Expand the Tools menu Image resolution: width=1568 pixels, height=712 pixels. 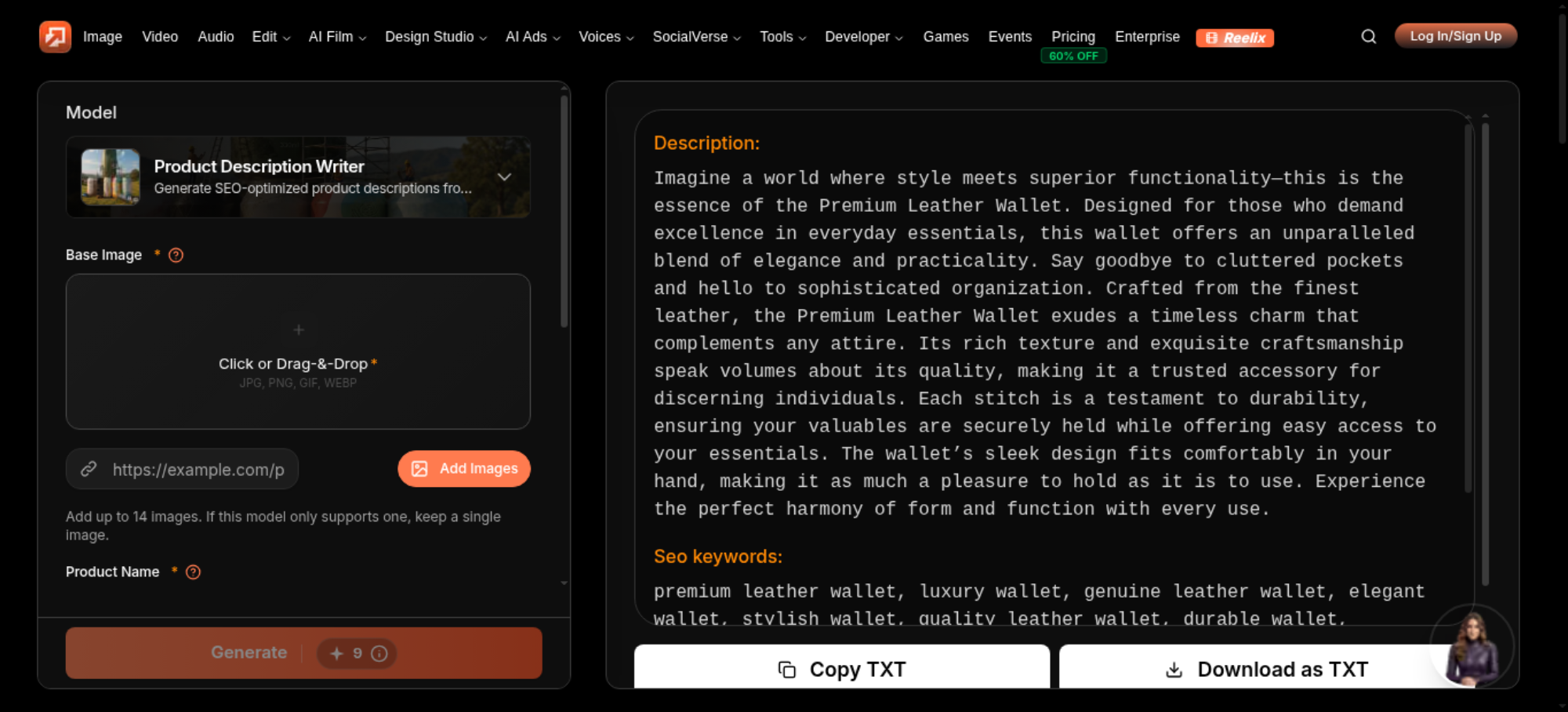tap(782, 37)
